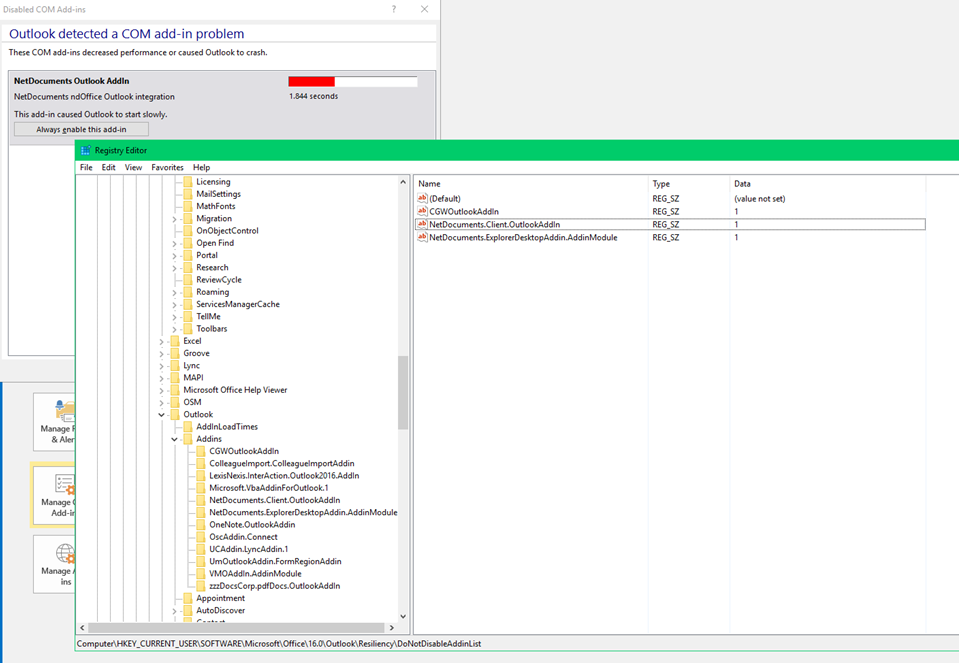Select the Toolbars key
Image resolution: width=961 pixels, height=663 pixels.
pyautogui.click(x=211, y=328)
